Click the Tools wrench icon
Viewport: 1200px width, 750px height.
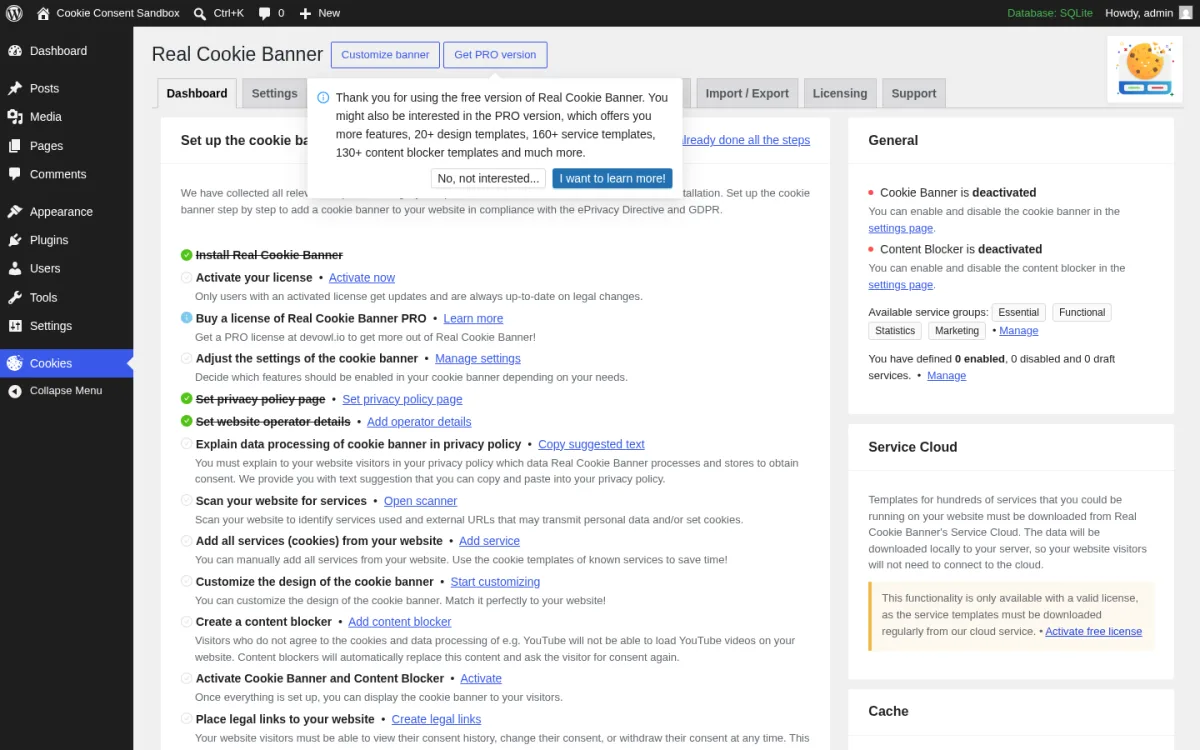click(15, 298)
